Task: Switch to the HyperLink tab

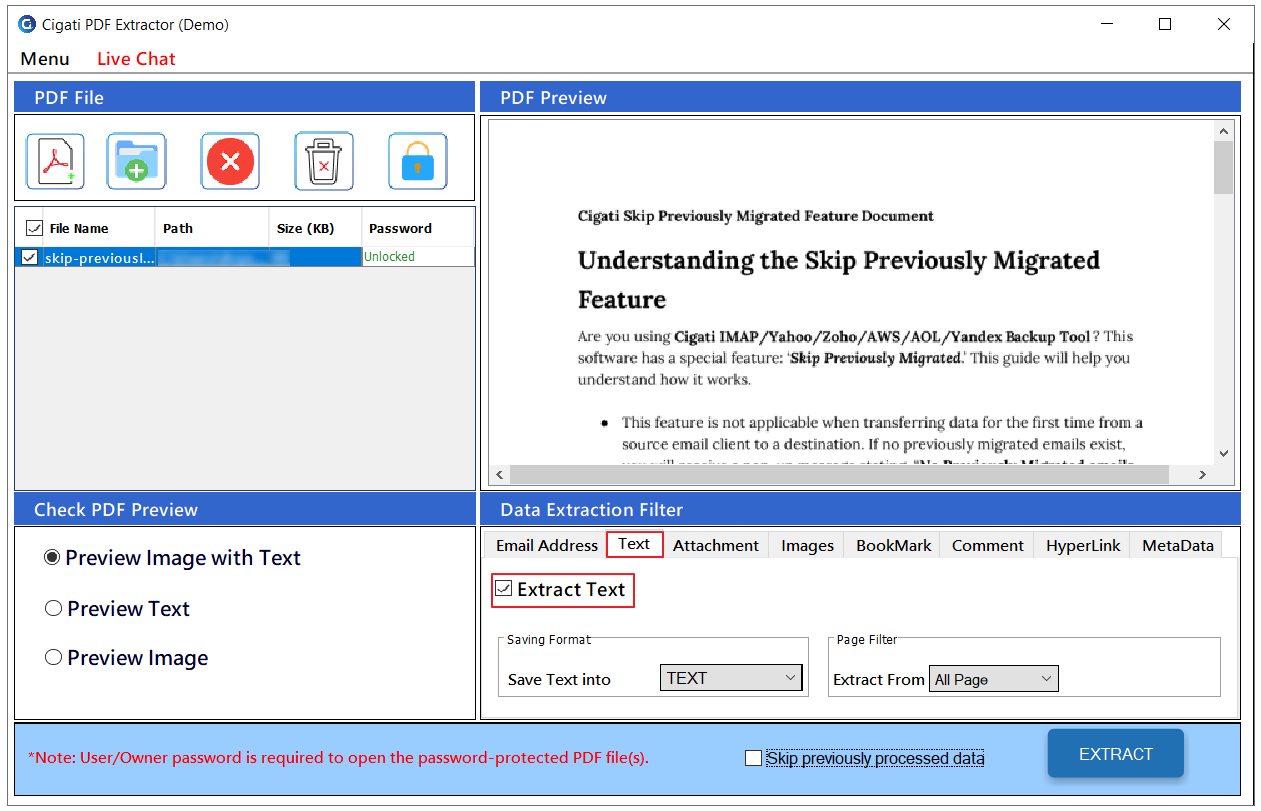Action: 1083,545
